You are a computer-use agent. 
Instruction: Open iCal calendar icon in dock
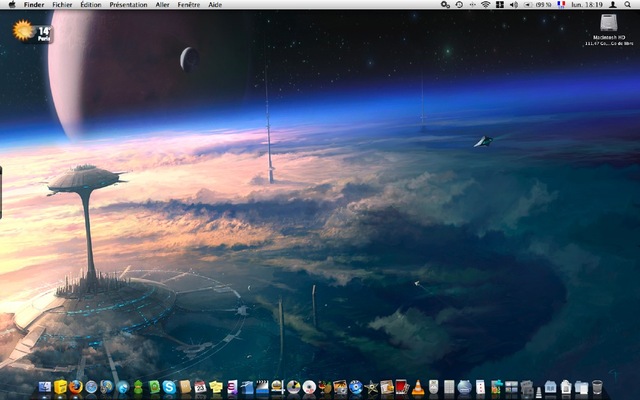coord(200,387)
